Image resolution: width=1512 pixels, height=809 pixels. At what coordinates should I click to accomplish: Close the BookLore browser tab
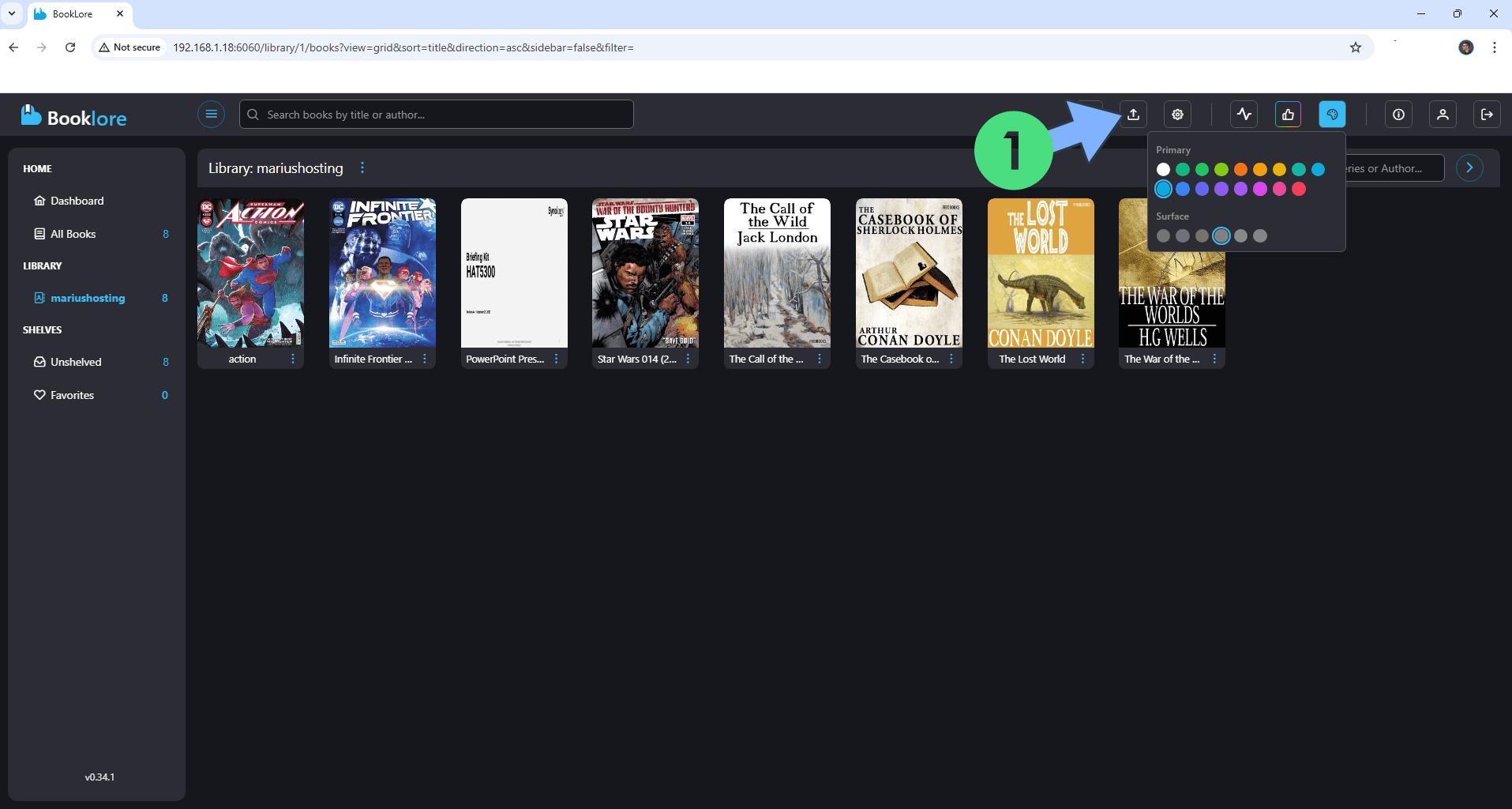point(120,13)
